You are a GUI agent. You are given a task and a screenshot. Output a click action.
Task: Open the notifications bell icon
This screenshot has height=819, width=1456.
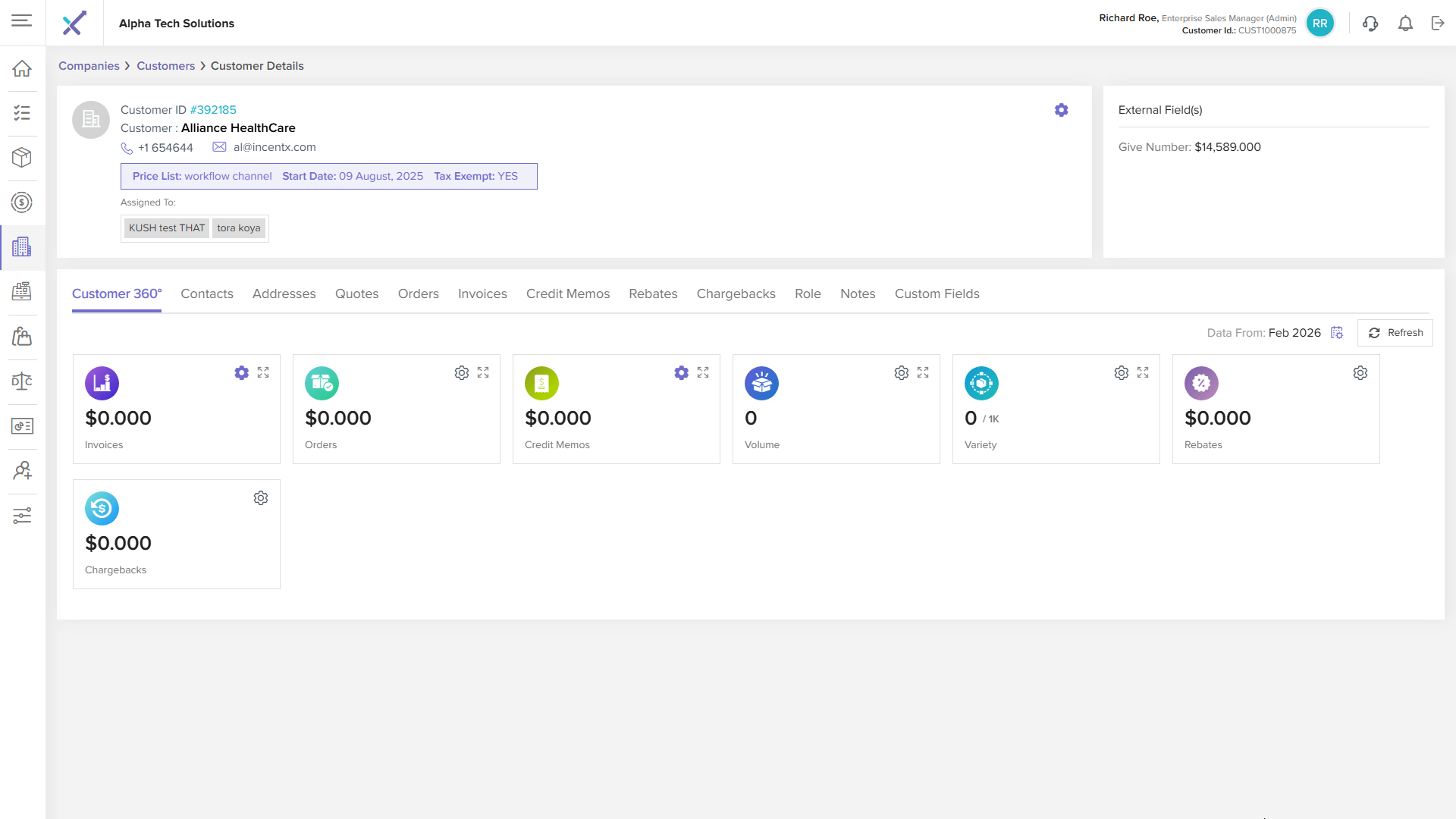[x=1405, y=24]
